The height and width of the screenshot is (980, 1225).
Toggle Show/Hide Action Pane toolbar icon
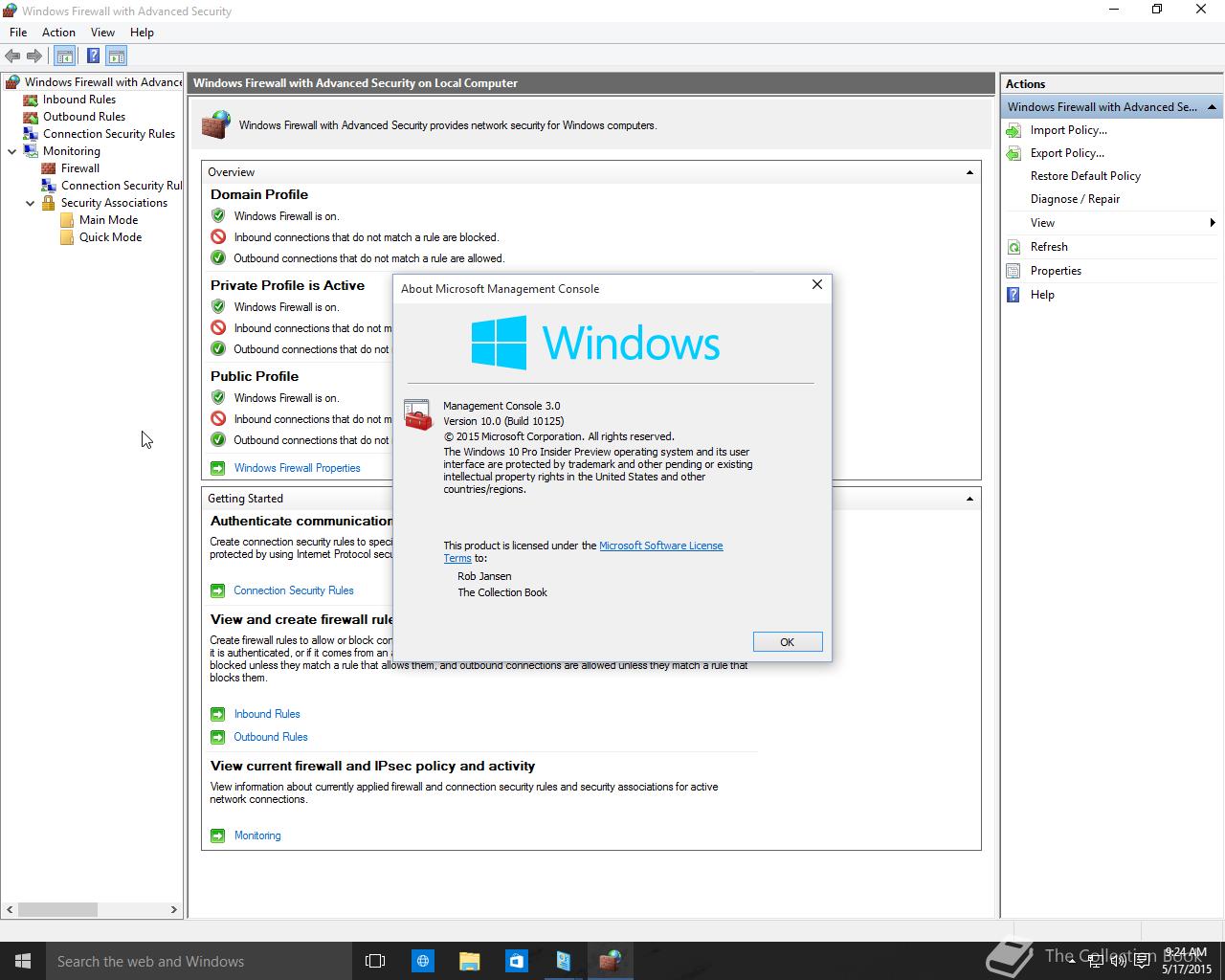(117, 56)
